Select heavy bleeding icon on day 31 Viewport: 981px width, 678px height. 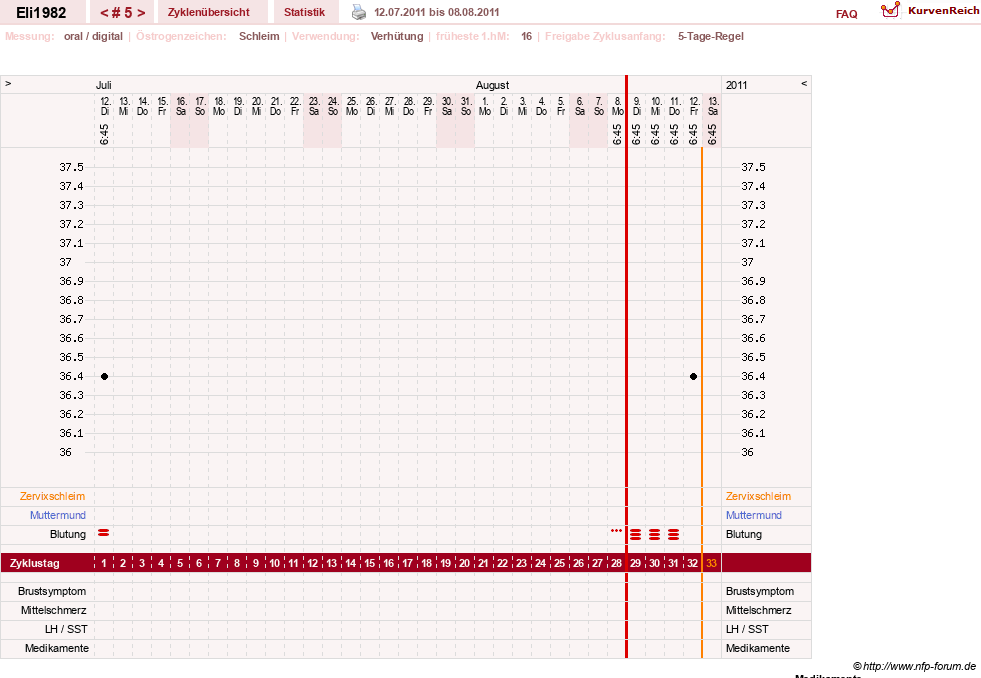[673, 534]
